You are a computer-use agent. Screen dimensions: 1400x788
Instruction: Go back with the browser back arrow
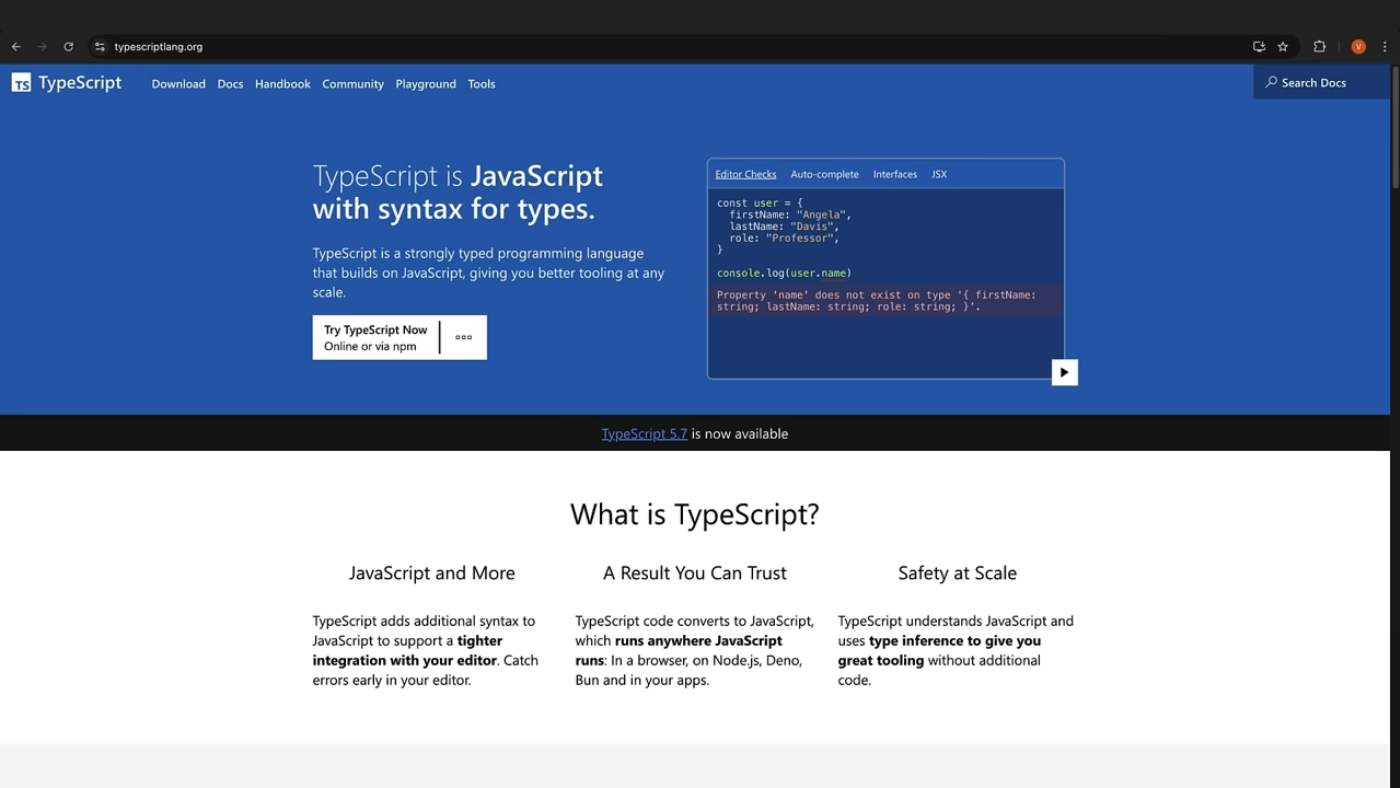[16, 47]
